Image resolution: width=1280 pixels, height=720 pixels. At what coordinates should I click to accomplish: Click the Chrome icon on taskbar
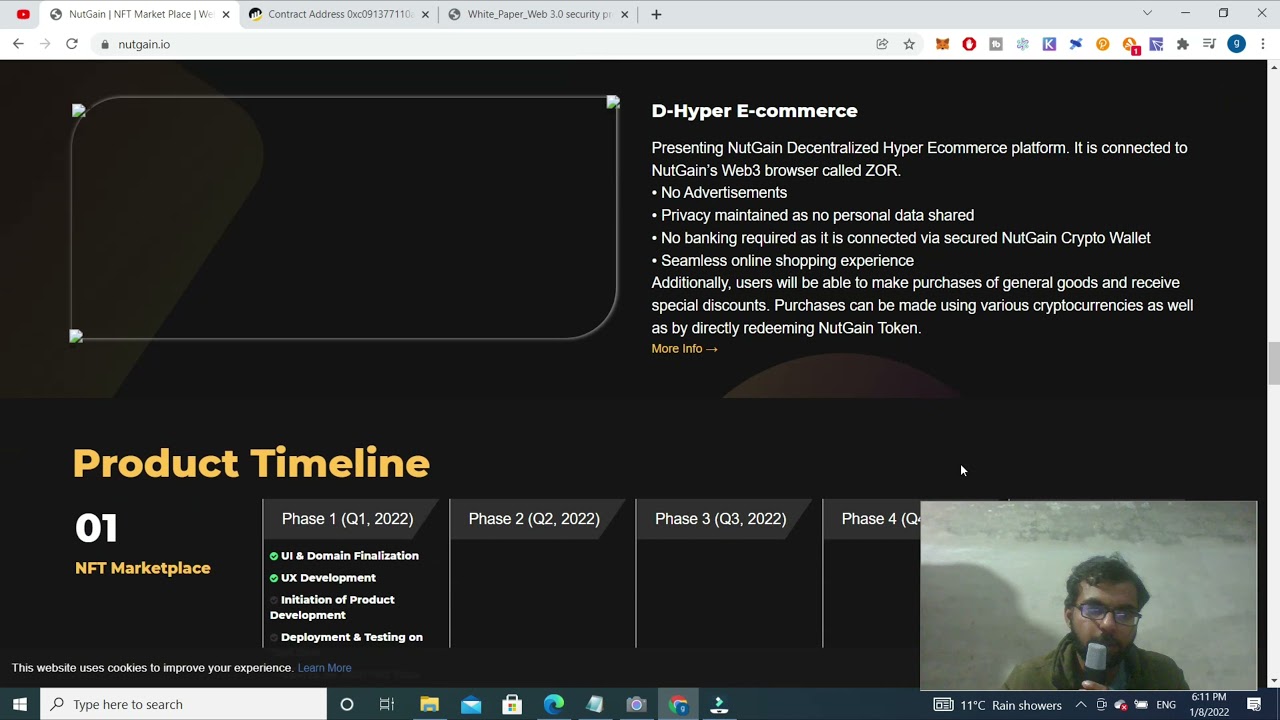(678, 704)
